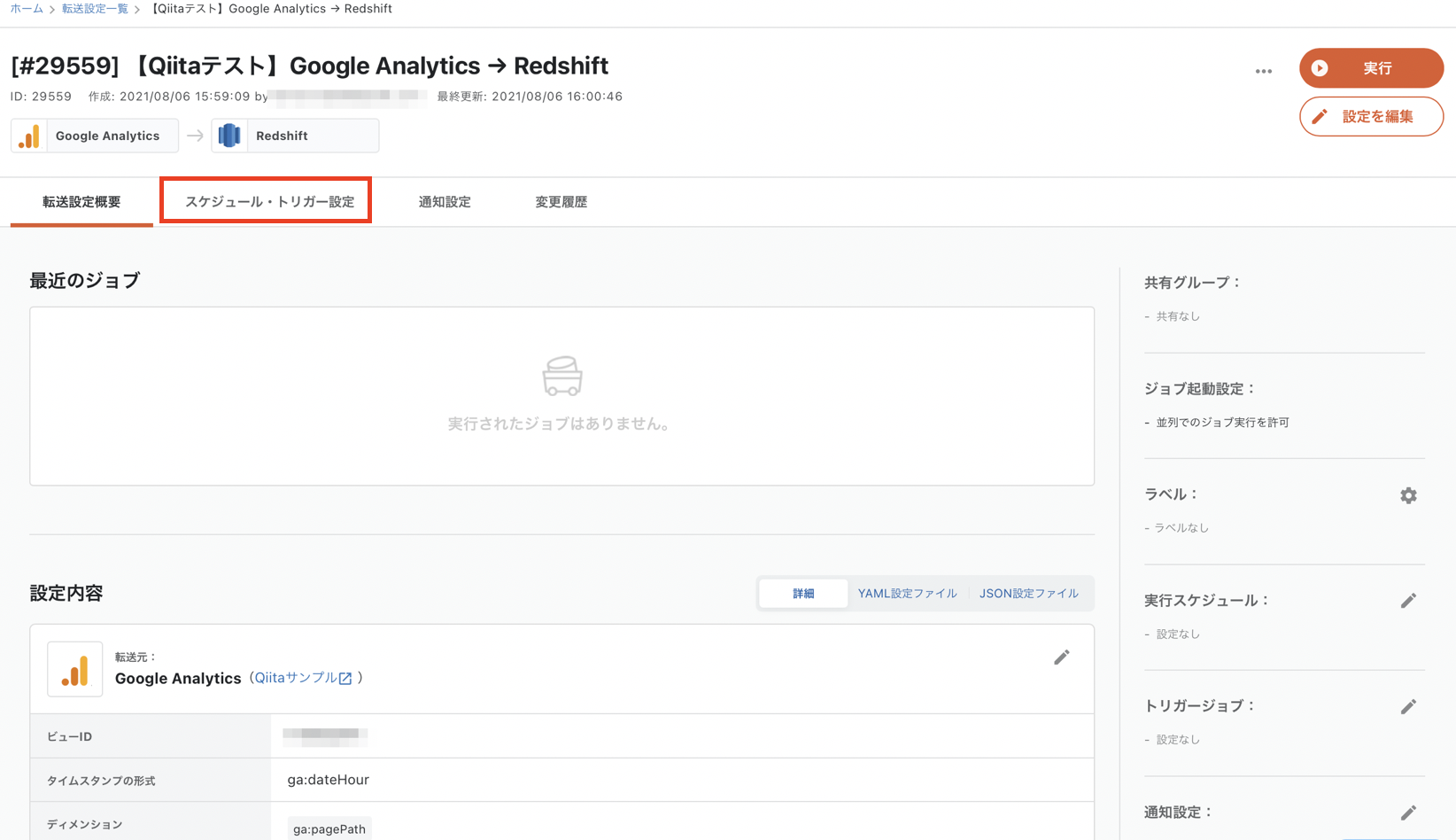The width and height of the screenshot is (1456, 840).
Task: Click the page title with #29559
Action: (x=309, y=66)
